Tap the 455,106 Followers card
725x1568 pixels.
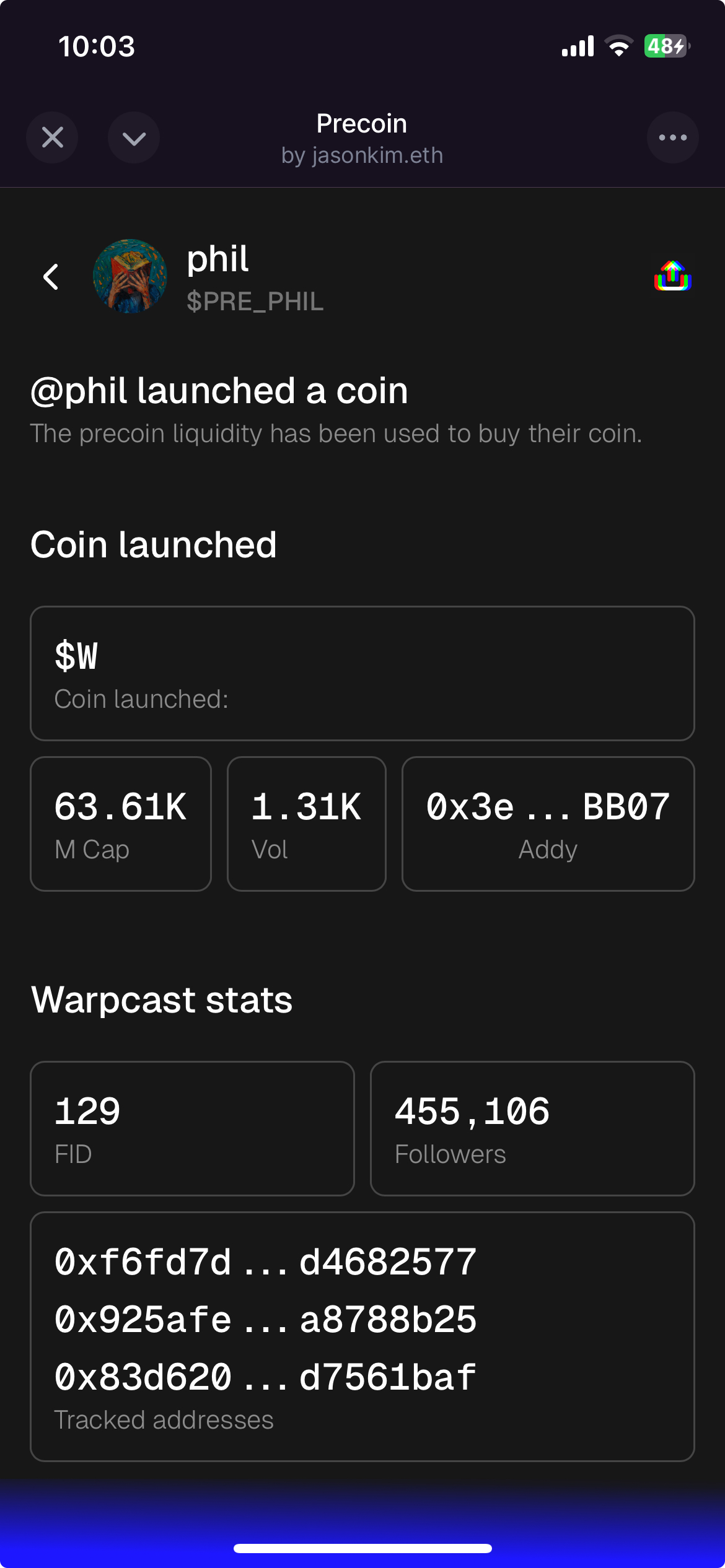point(532,1128)
